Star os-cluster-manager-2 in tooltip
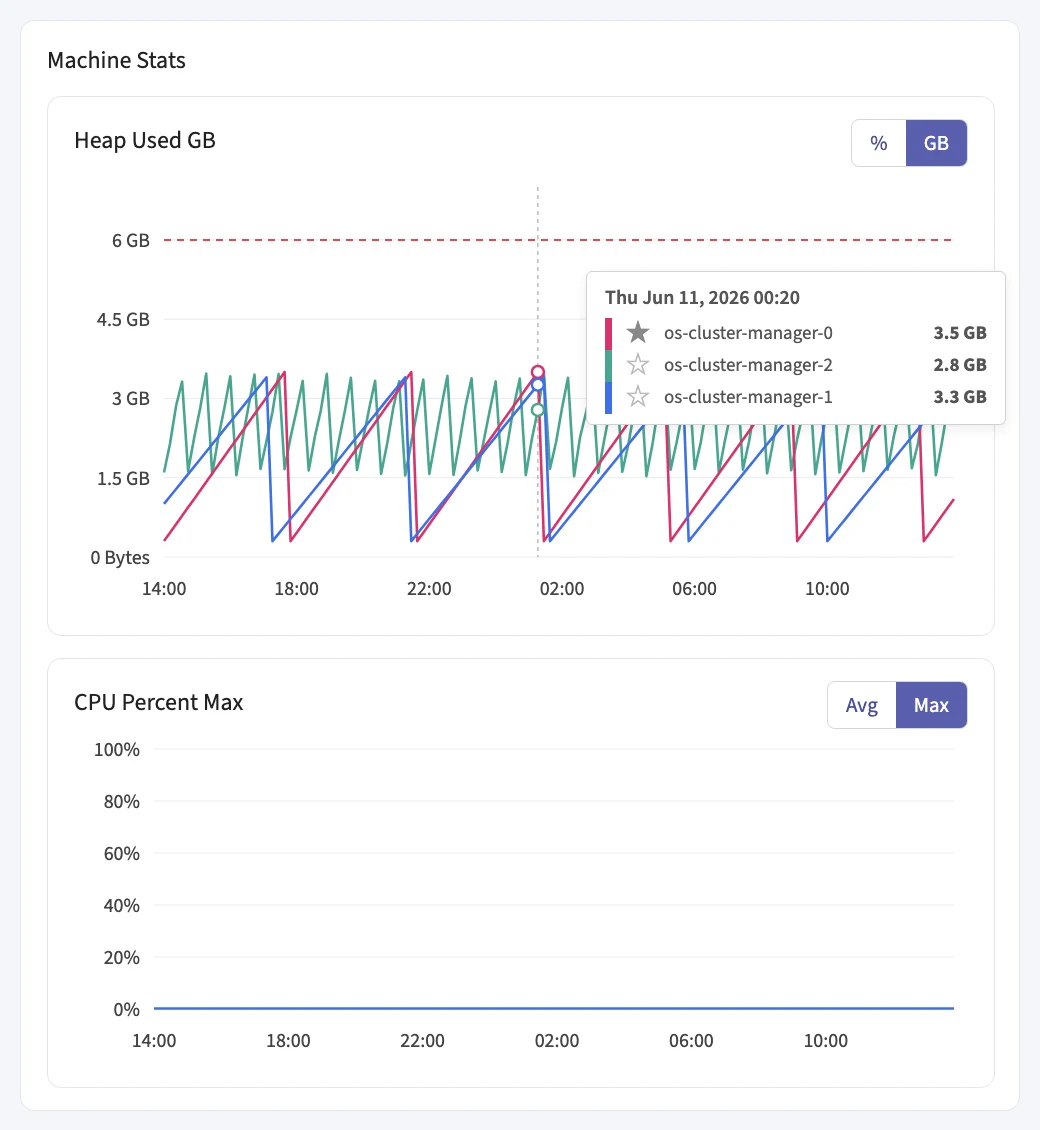The image size is (1040, 1130). click(638, 365)
